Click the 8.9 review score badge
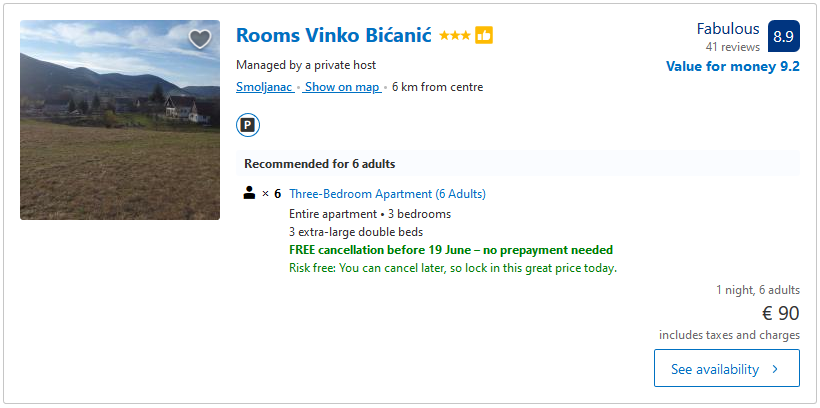 coord(783,36)
